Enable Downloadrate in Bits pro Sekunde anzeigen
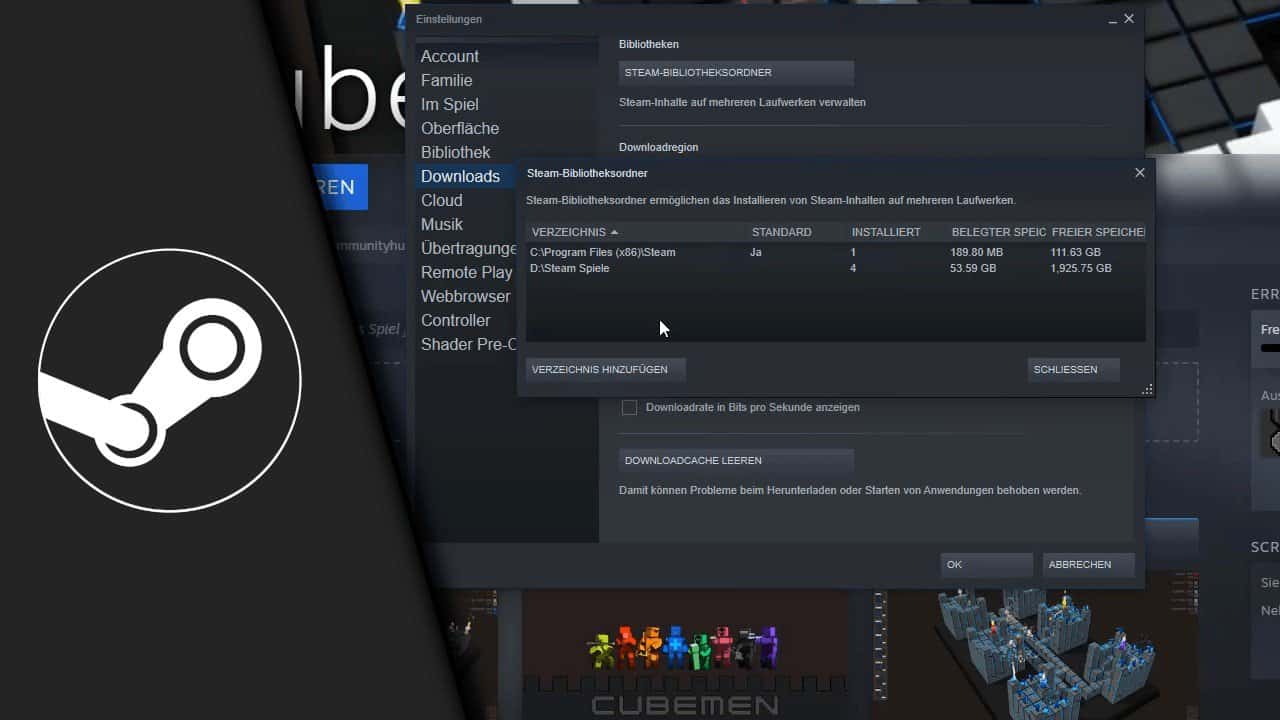Screen dimensions: 1280x720 pyautogui.click(x=629, y=407)
